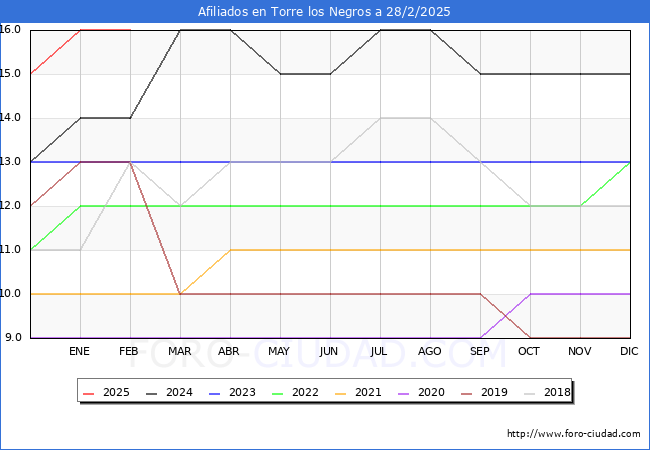Image resolution: width=650 pixels, height=450 pixels.
Task: Select the 2024 legend label
Action: (179, 392)
